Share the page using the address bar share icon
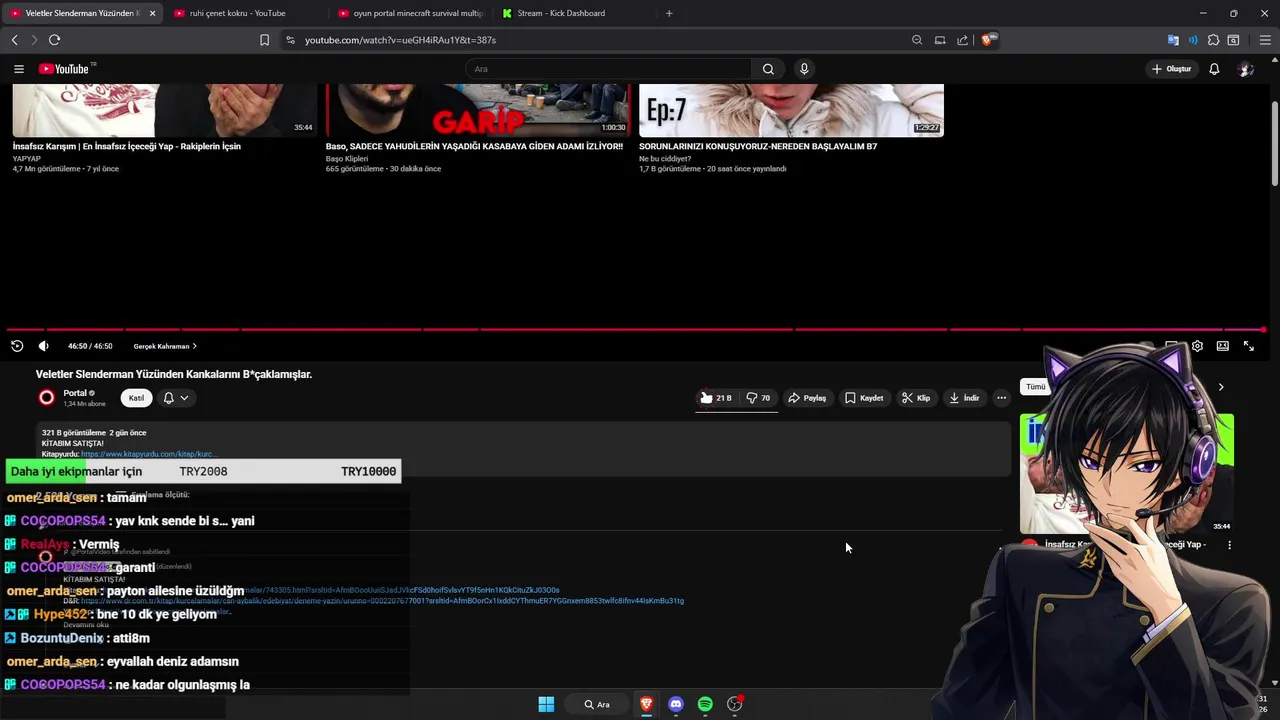The image size is (1280, 720). point(962,40)
